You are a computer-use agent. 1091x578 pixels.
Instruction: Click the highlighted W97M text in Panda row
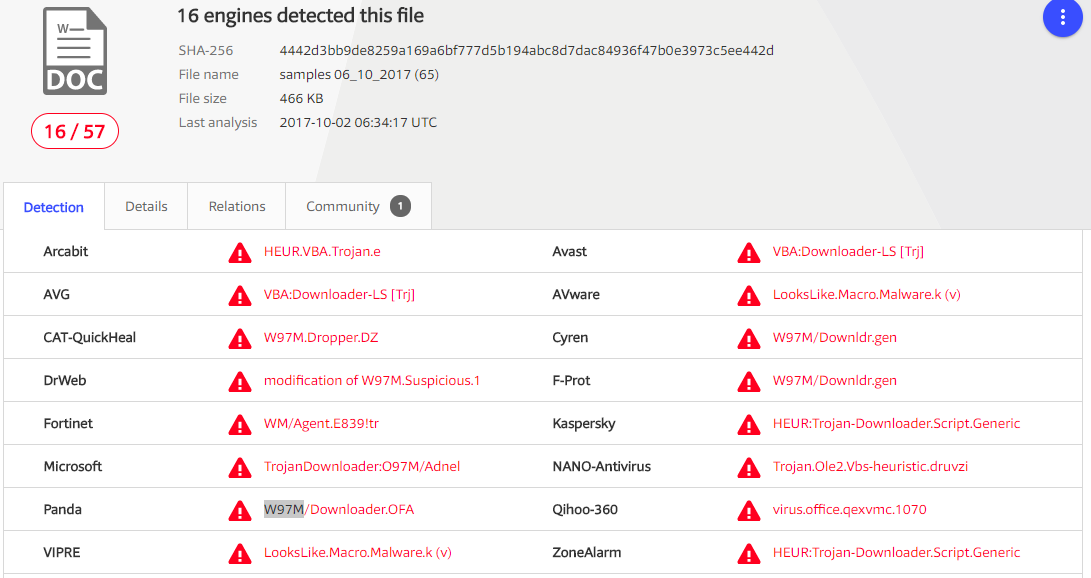284,510
